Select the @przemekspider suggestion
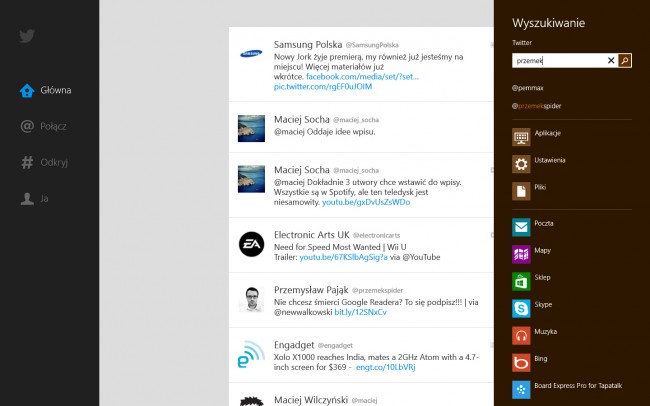 point(536,106)
